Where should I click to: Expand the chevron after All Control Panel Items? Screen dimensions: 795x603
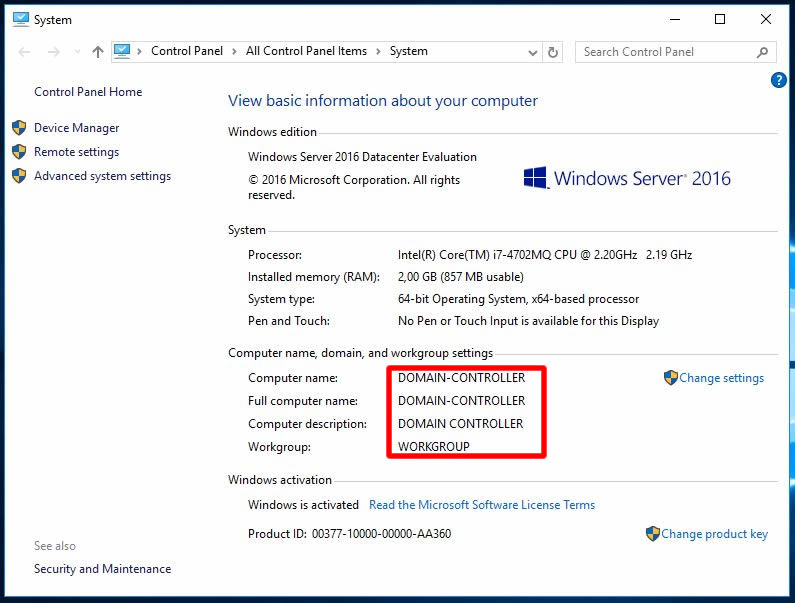379,51
